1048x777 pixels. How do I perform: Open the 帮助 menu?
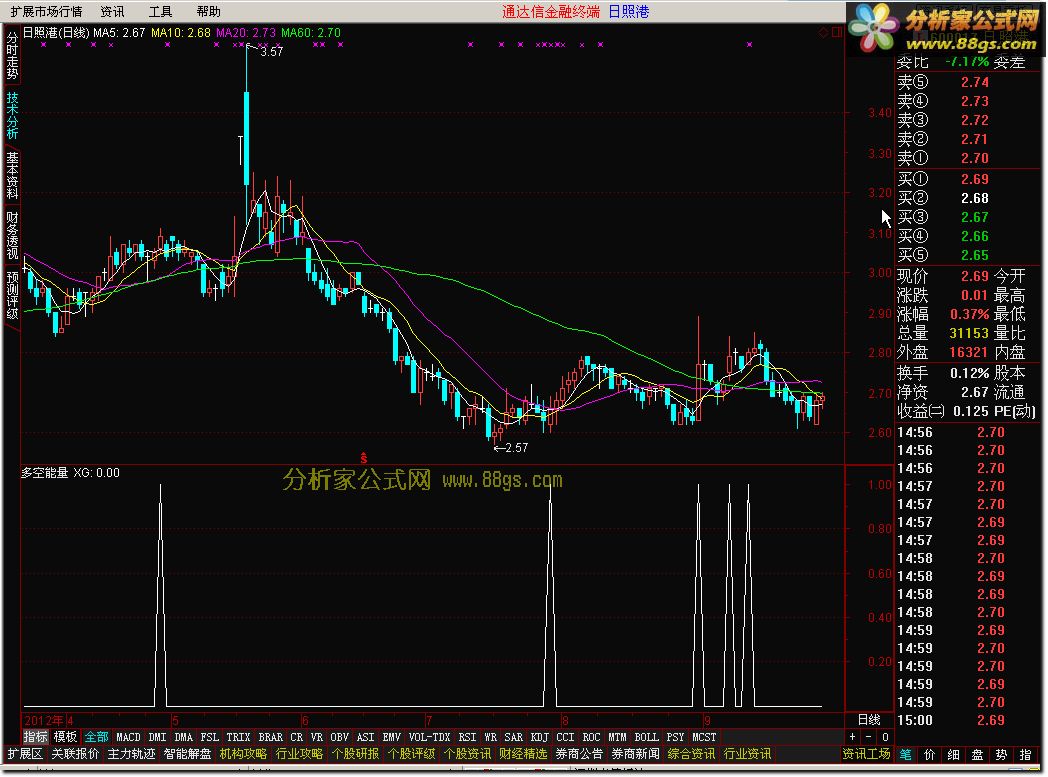(x=209, y=11)
